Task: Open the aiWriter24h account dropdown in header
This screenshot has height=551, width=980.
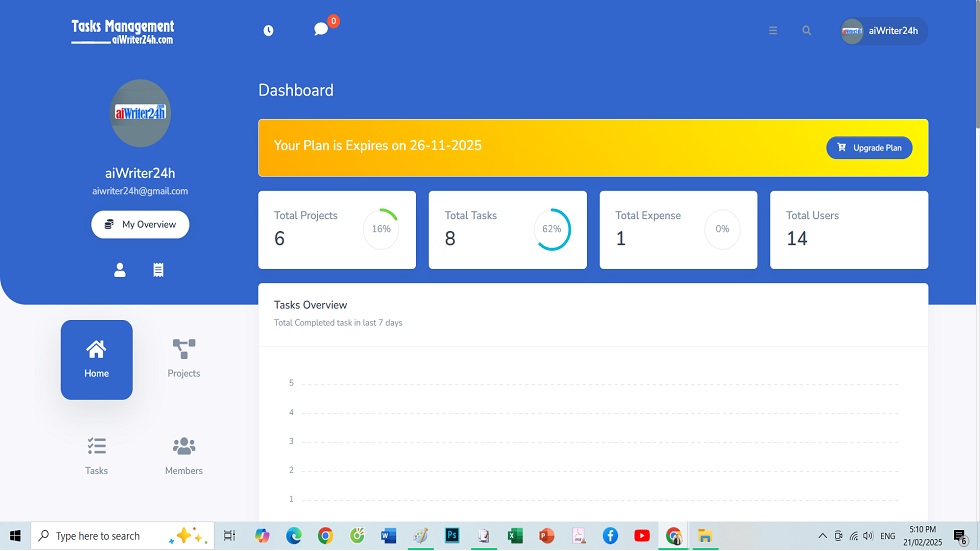Action: point(883,31)
